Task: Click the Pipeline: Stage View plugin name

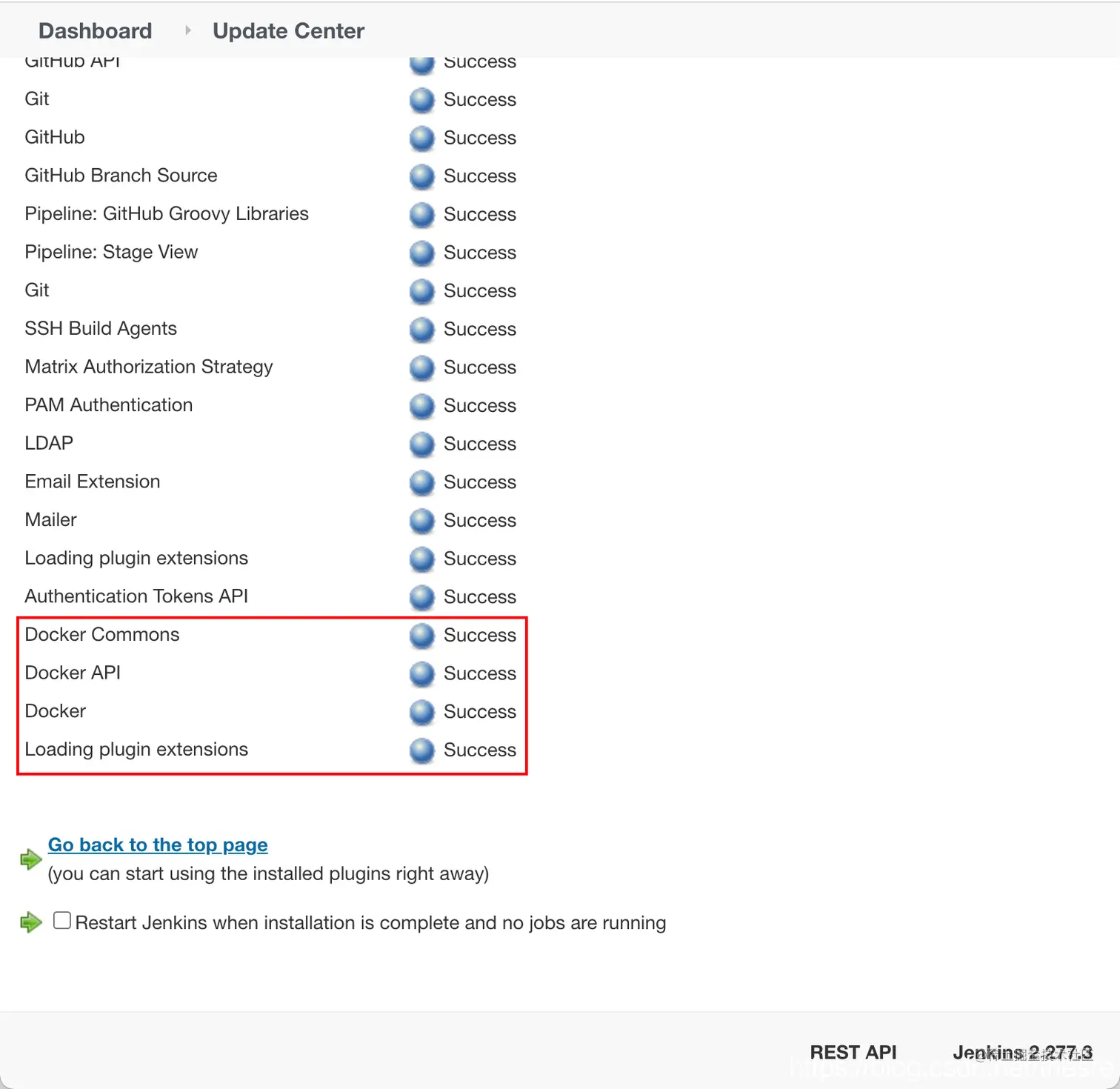Action: point(111,252)
